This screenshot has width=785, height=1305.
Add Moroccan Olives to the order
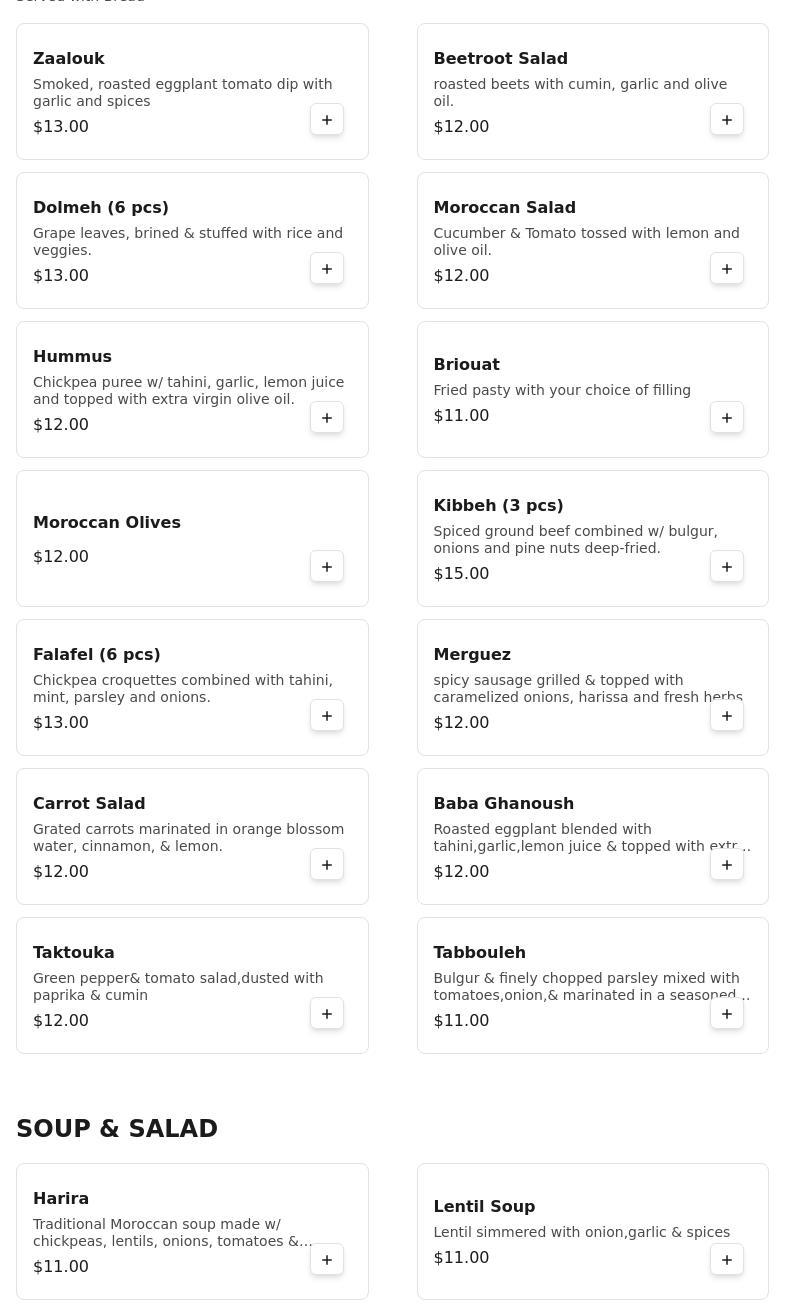327,567
